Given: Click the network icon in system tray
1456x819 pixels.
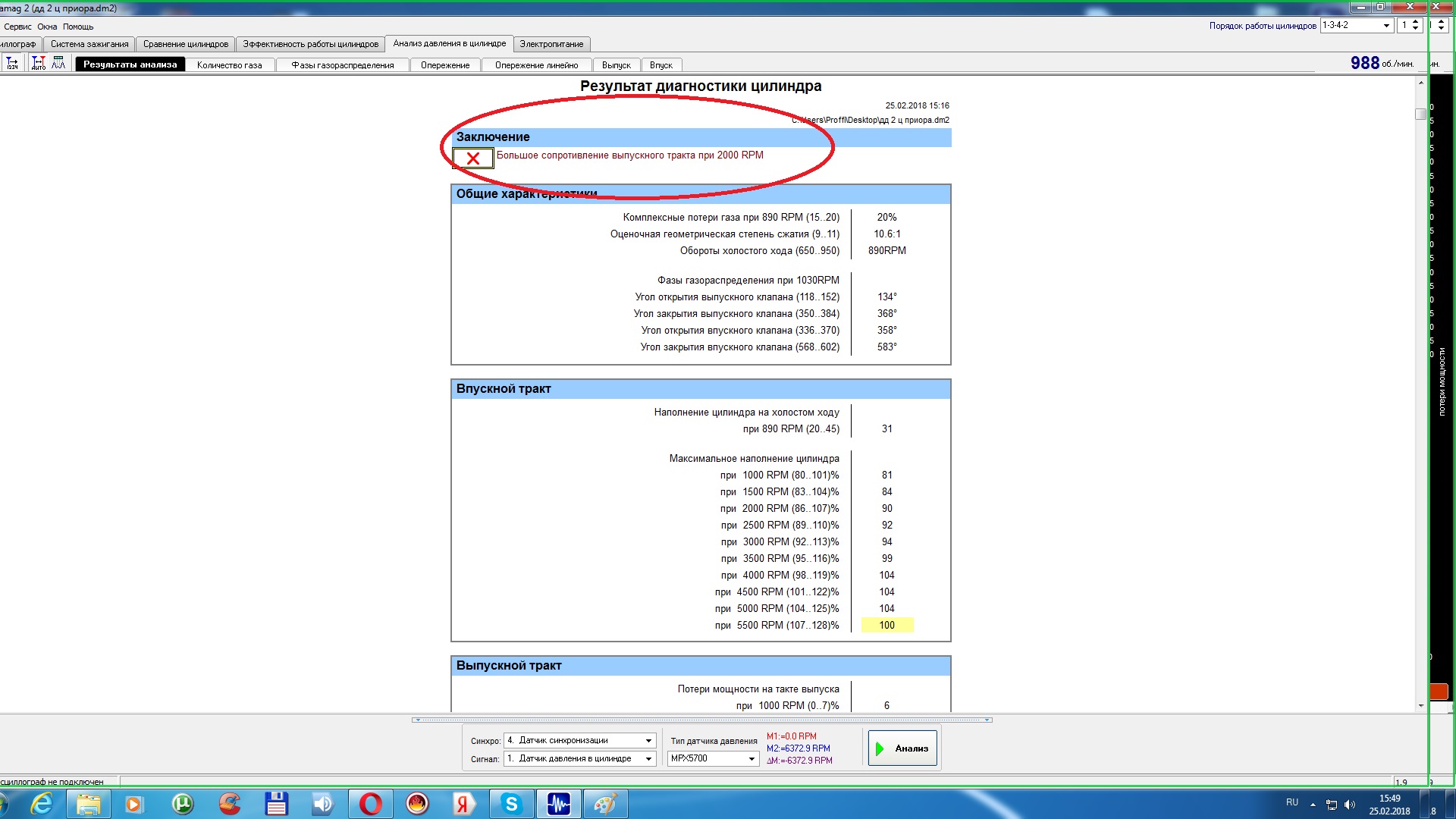Looking at the screenshot, I should coord(1332,805).
